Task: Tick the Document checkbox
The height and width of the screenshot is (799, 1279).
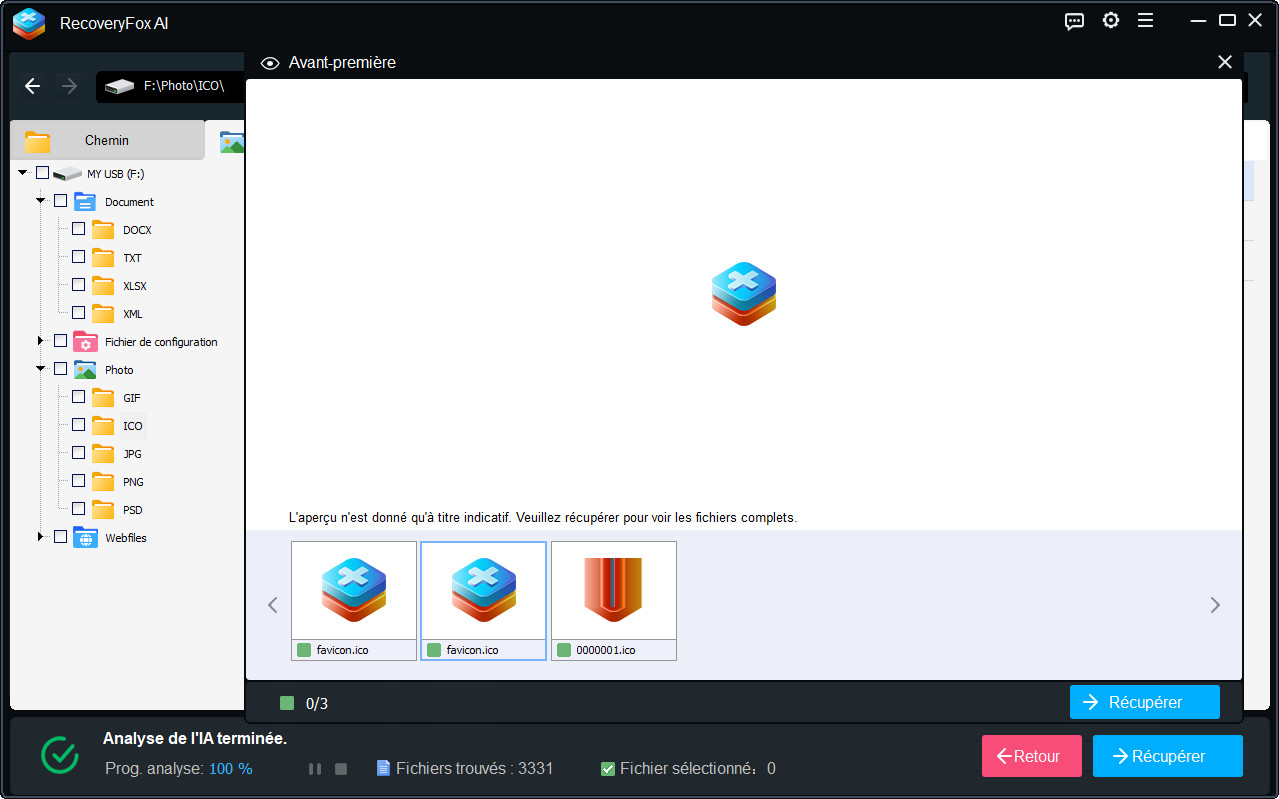Action: pyautogui.click(x=60, y=201)
